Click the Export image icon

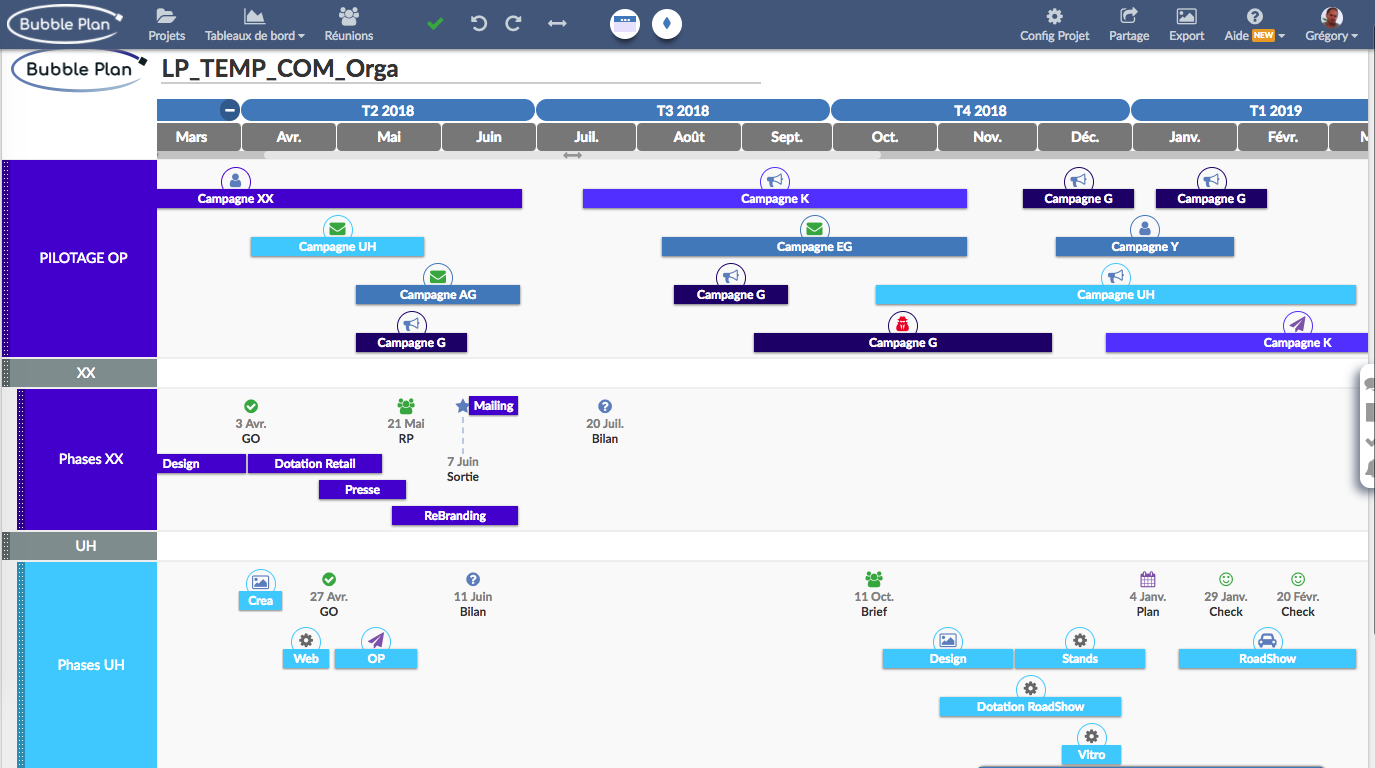tap(1186, 17)
